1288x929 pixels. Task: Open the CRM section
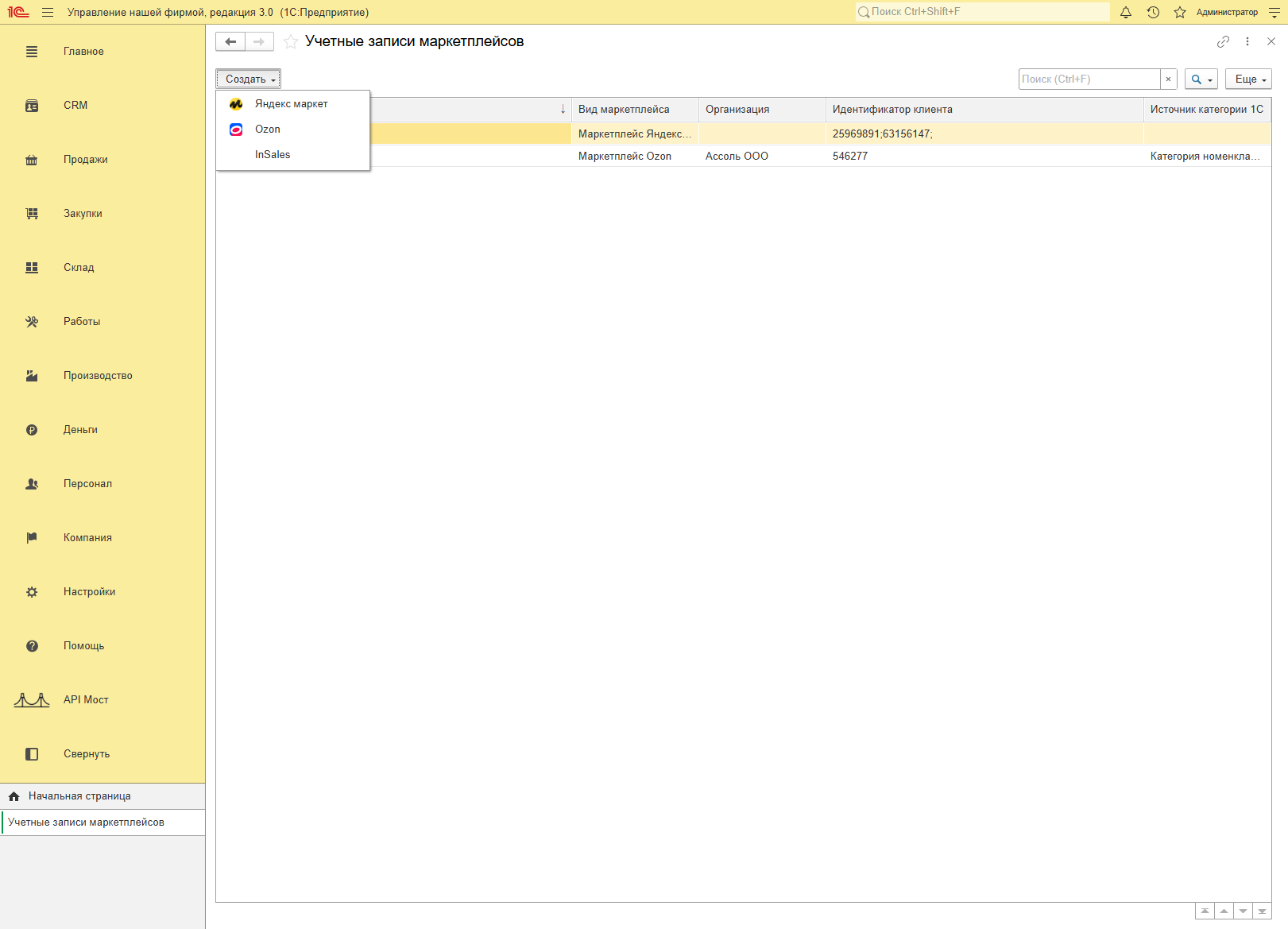coord(102,106)
